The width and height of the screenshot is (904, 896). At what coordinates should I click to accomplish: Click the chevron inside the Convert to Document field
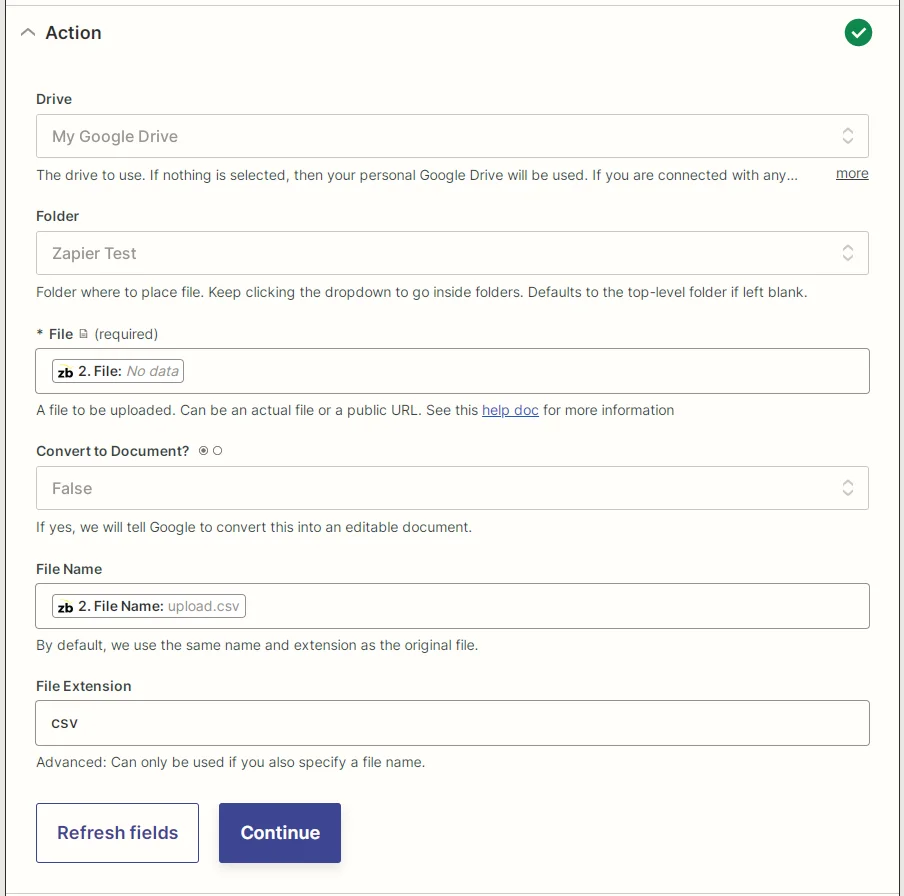point(848,488)
